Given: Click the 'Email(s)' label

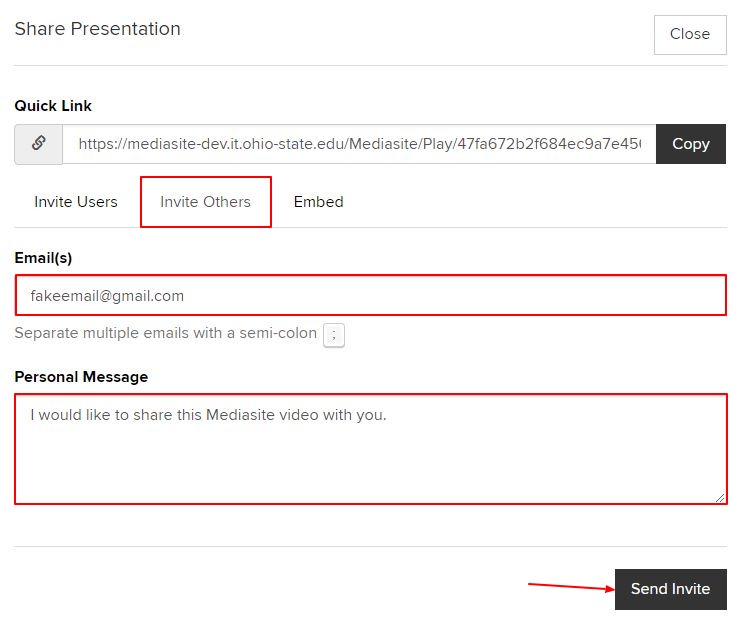Looking at the screenshot, I should click(43, 258).
